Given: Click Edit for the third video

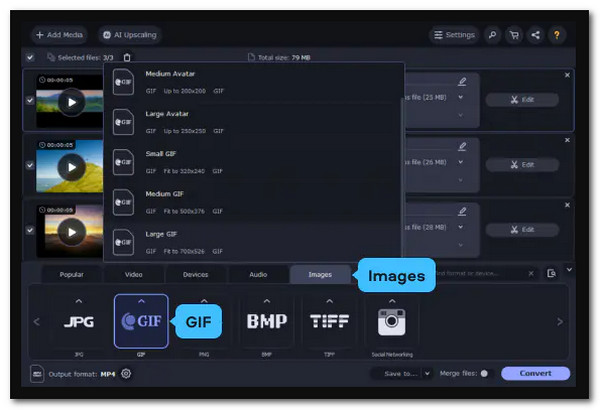Looking at the screenshot, I should [x=522, y=230].
